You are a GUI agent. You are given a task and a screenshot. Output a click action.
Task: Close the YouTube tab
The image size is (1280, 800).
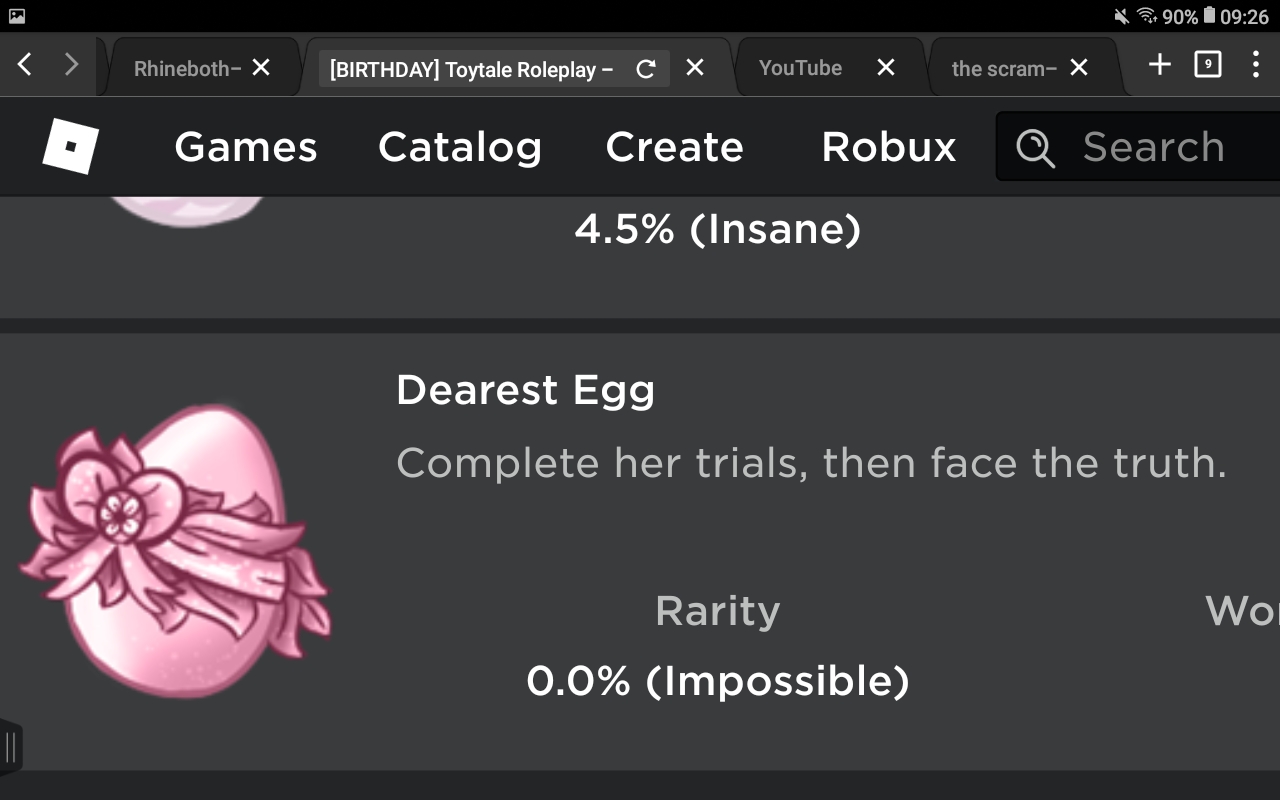pos(886,67)
